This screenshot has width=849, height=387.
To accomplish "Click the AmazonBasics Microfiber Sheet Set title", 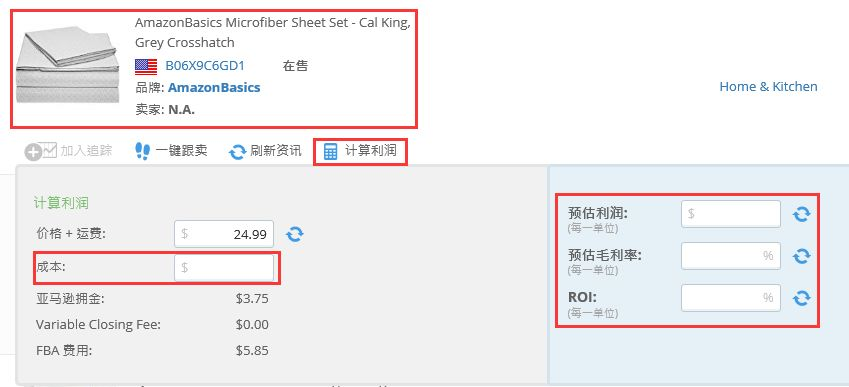I will [272, 32].
